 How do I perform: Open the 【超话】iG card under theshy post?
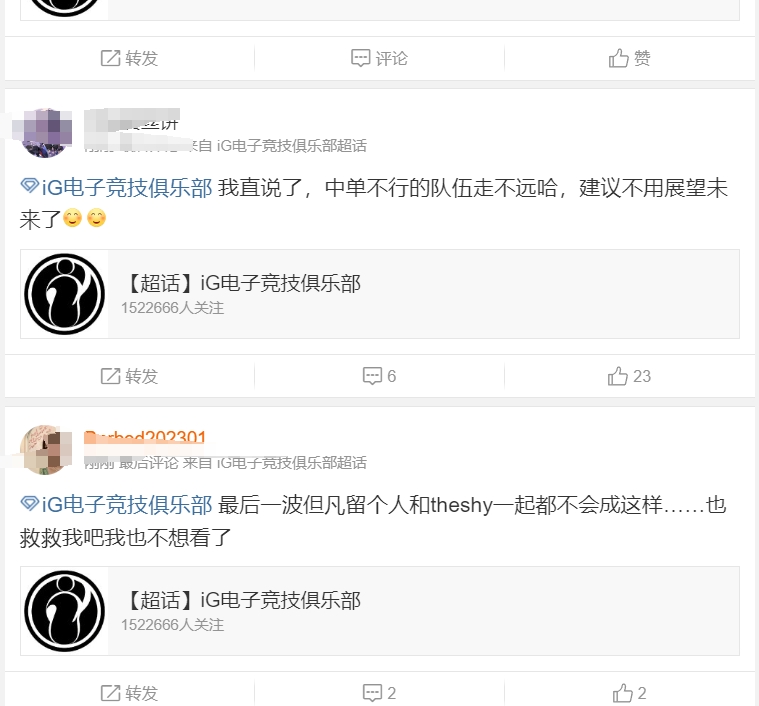coord(380,611)
